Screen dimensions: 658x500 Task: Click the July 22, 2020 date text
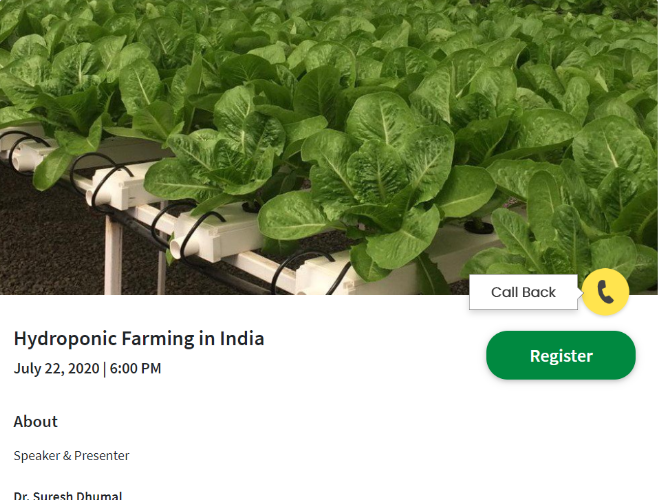57,368
